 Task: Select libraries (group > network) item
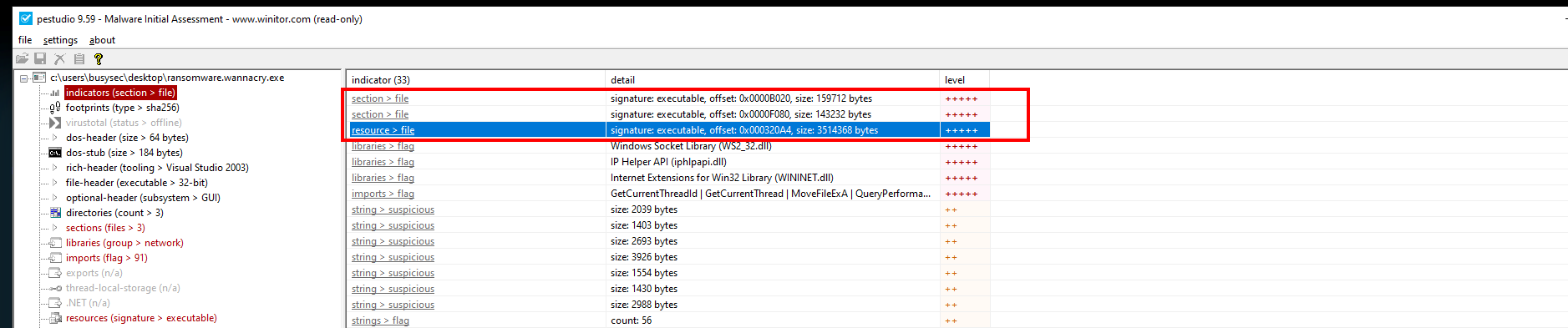pyautogui.click(x=124, y=243)
